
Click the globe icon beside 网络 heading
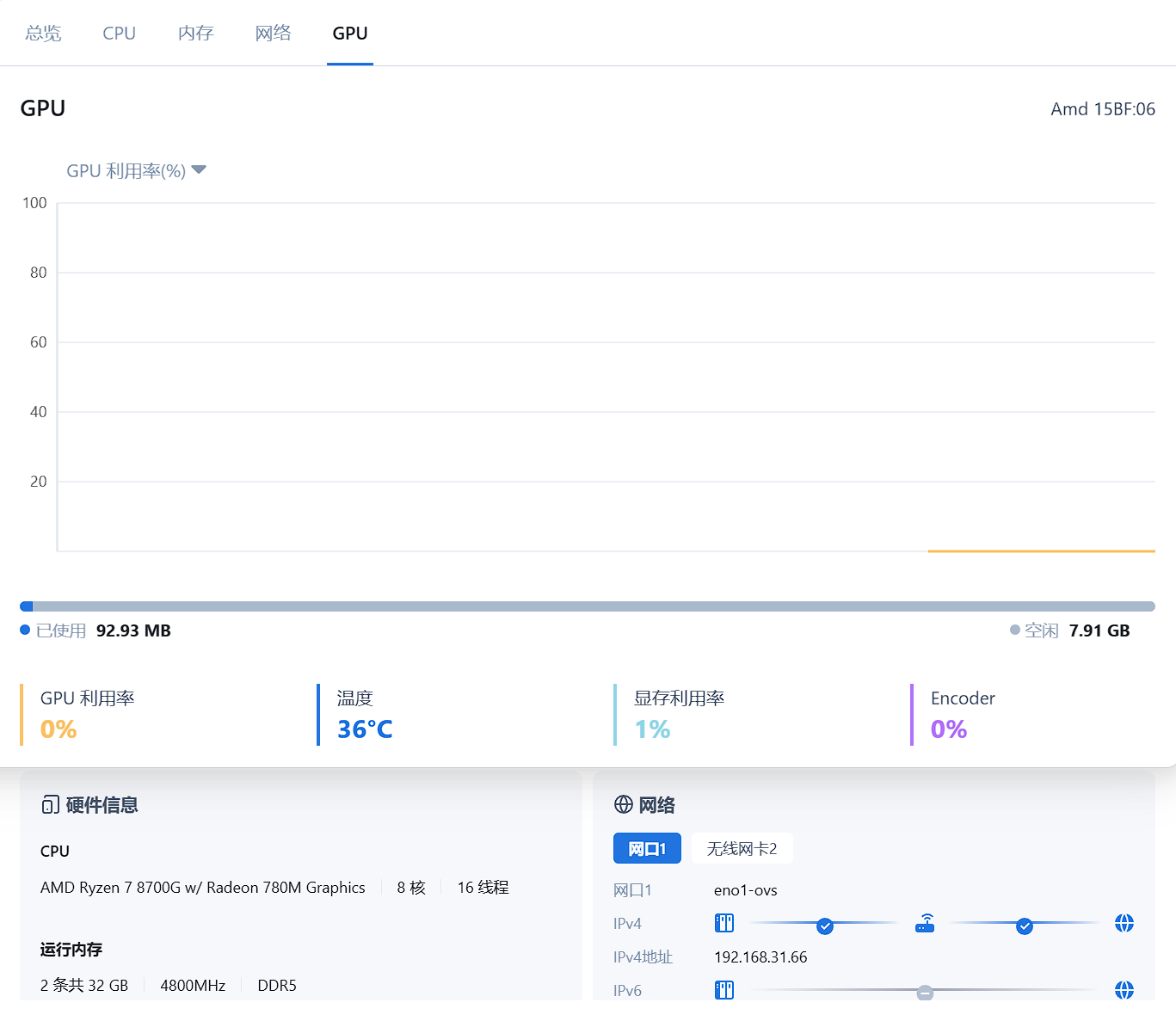624,804
